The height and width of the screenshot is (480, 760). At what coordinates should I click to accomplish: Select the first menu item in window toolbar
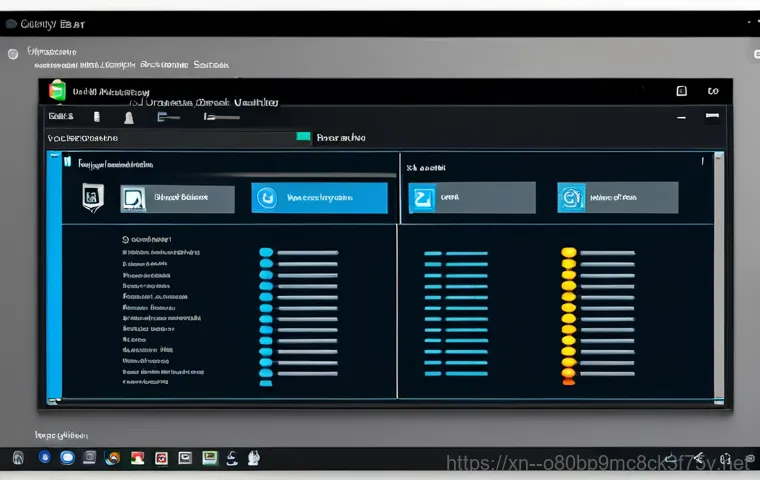coord(60,117)
